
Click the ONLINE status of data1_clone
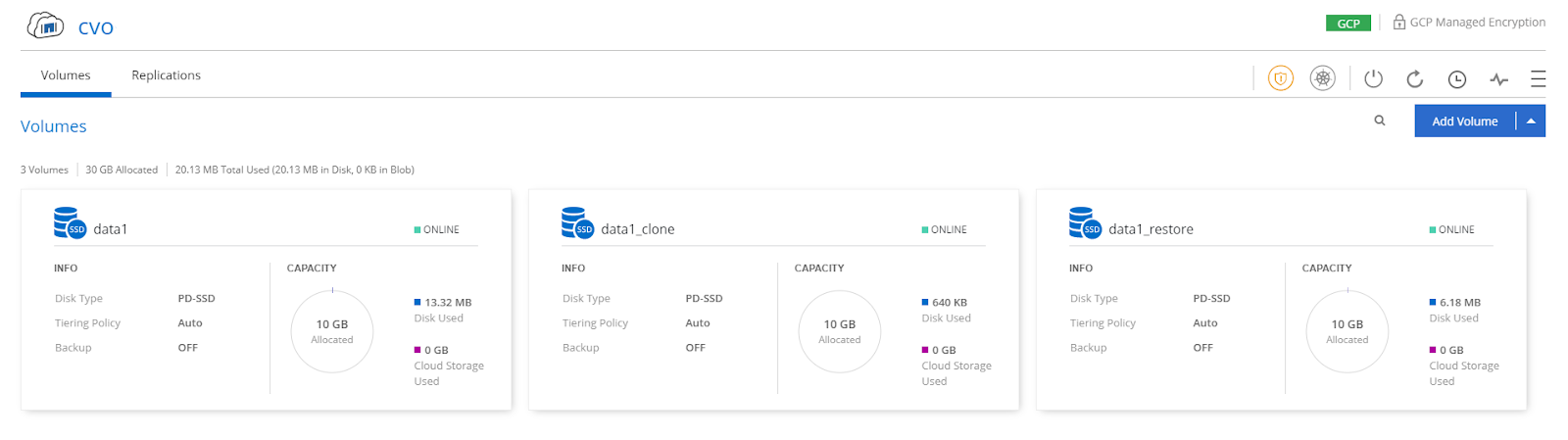[x=945, y=229]
